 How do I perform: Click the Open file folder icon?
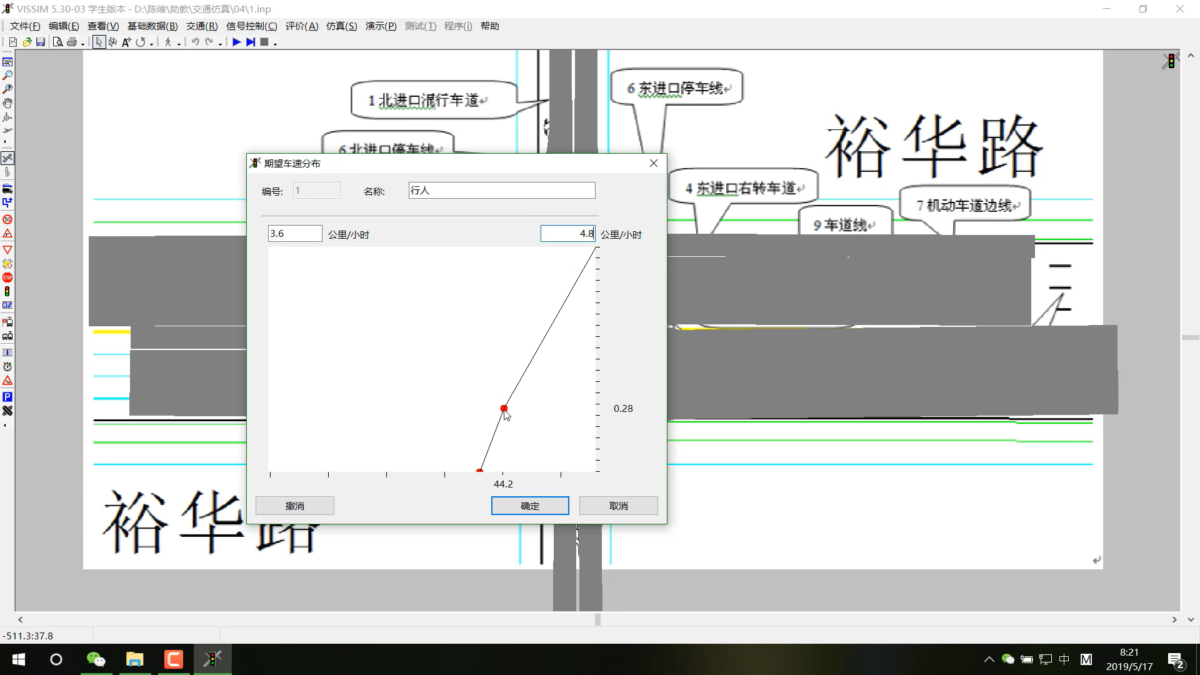(x=27, y=42)
